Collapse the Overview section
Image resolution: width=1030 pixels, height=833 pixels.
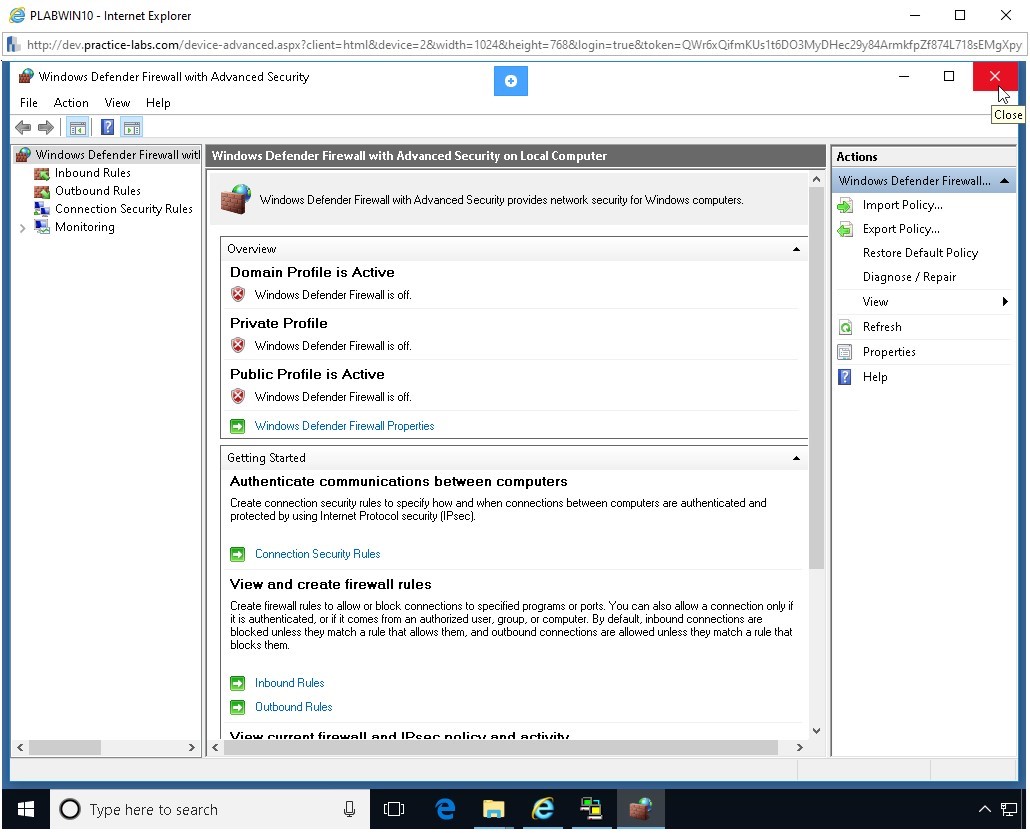(796, 249)
